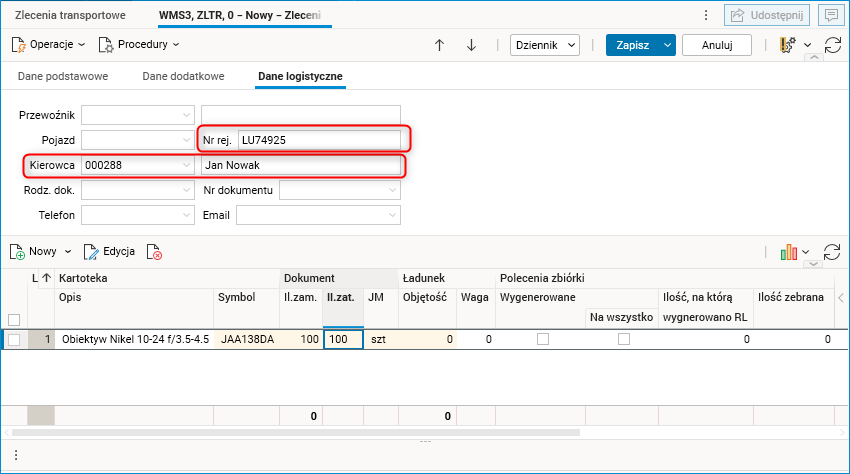Viewport: 850px width, 474px height.
Task: Click the Przewoźnik name text field
Action: coord(301,115)
